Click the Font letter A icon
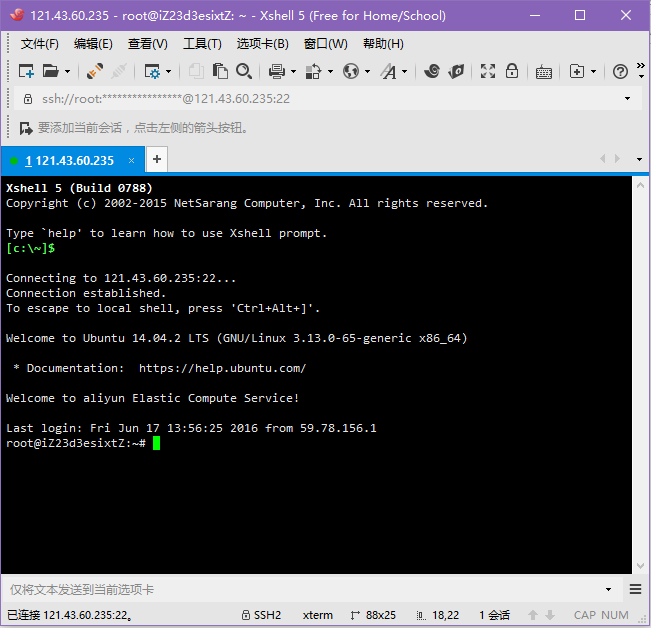 pos(389,71)
